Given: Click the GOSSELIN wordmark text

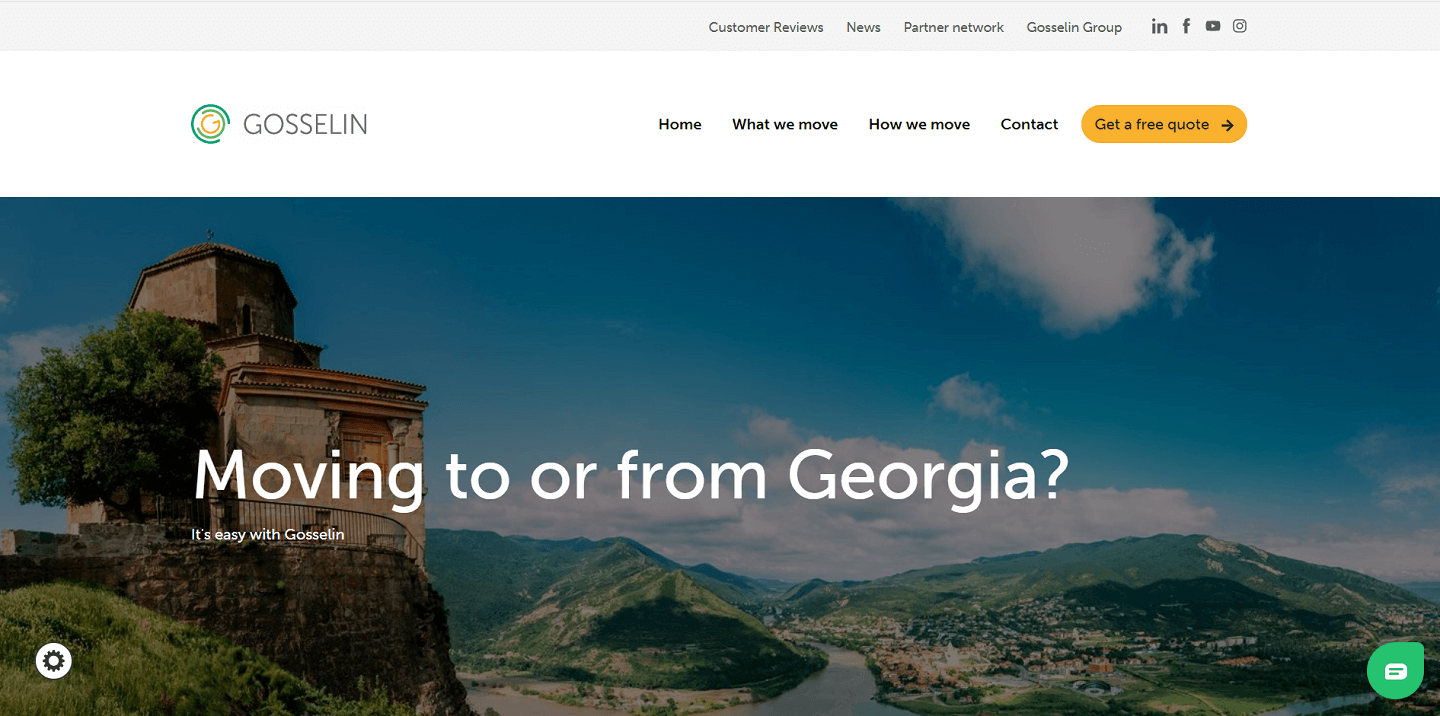Looking at the screenshot, I should click(305, 125).
